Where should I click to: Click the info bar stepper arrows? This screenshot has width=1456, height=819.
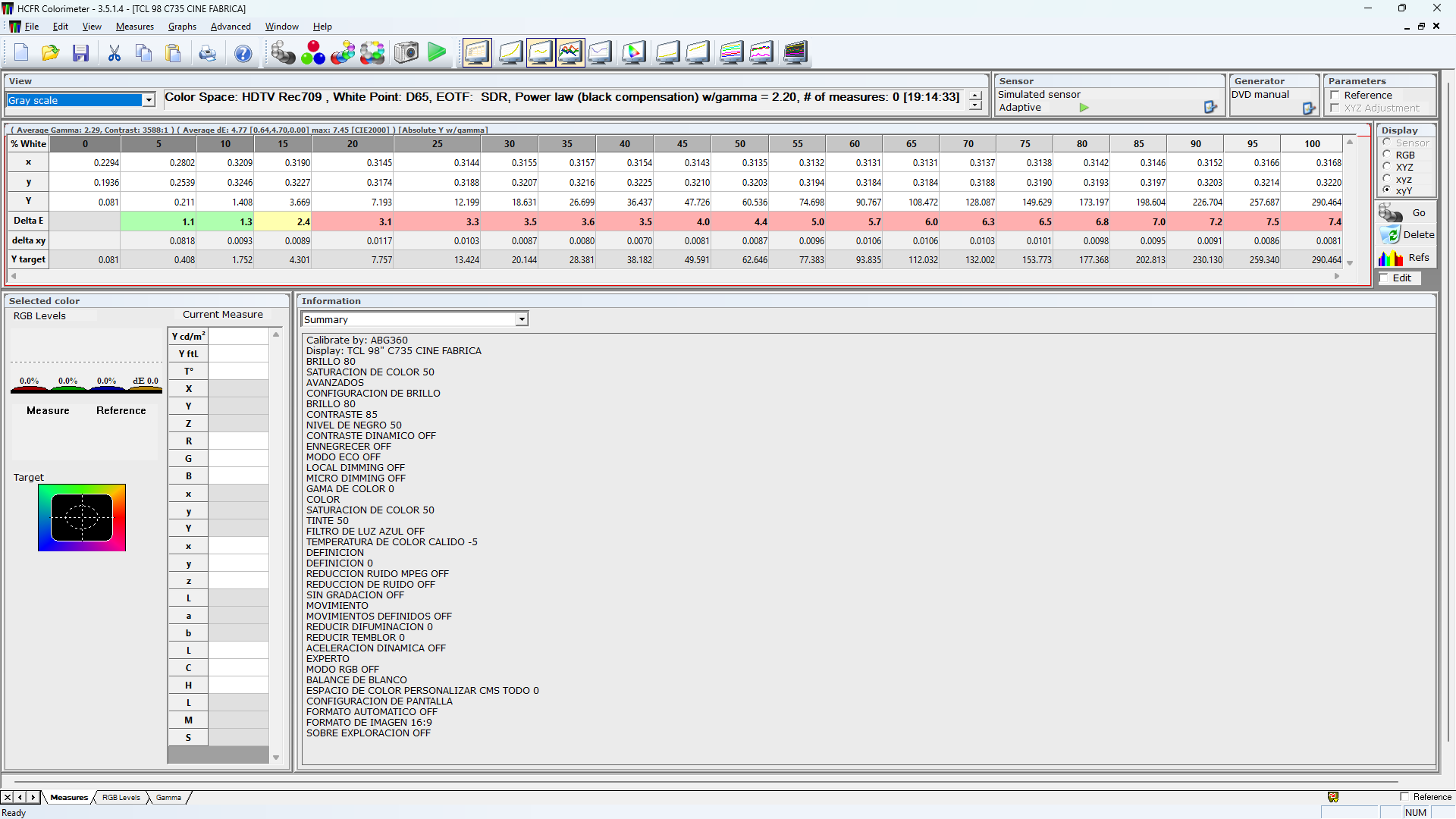(x=975, y=100)
